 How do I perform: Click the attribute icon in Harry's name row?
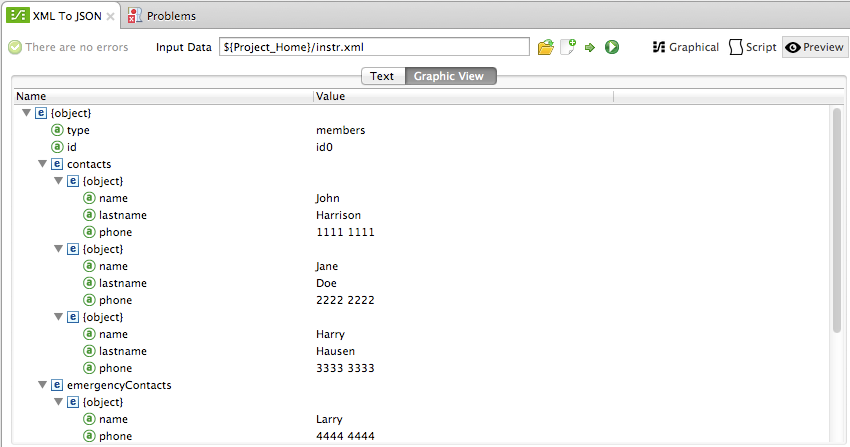[89, 334]
